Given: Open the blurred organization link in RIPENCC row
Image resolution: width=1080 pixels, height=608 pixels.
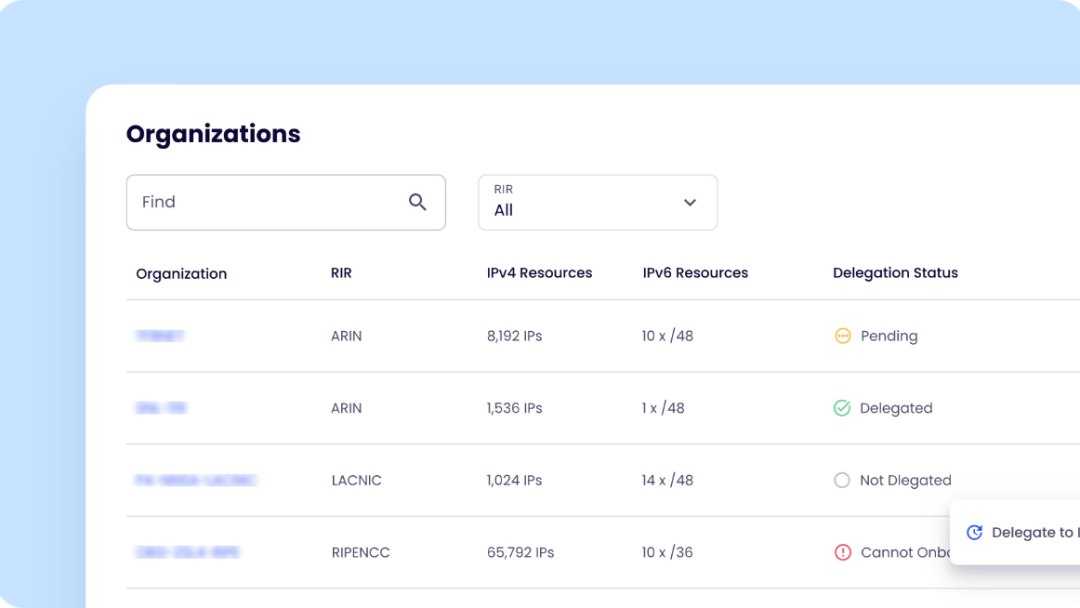Looking at the screenshot, I should pyautogui.click(x=187, y=552).
